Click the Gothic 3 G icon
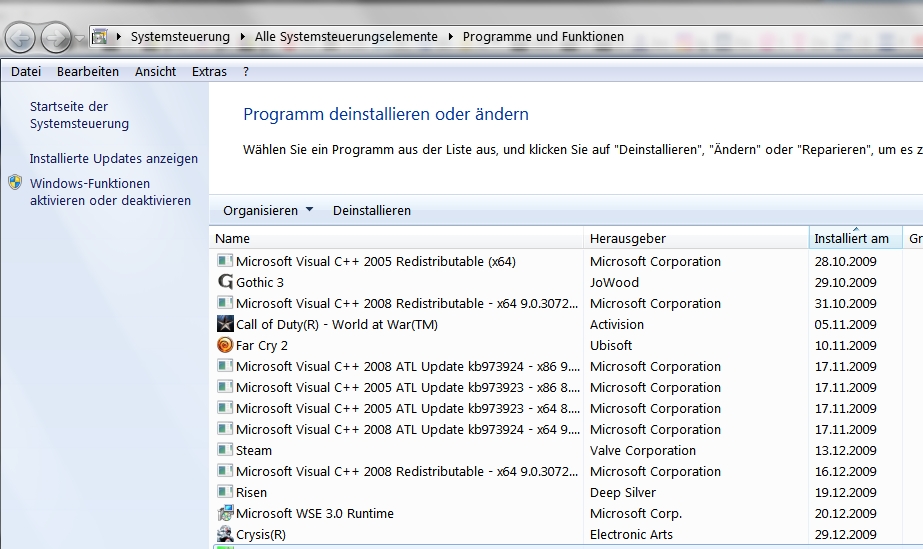Viewport: 923px width, 549px height. coord(225,282)
